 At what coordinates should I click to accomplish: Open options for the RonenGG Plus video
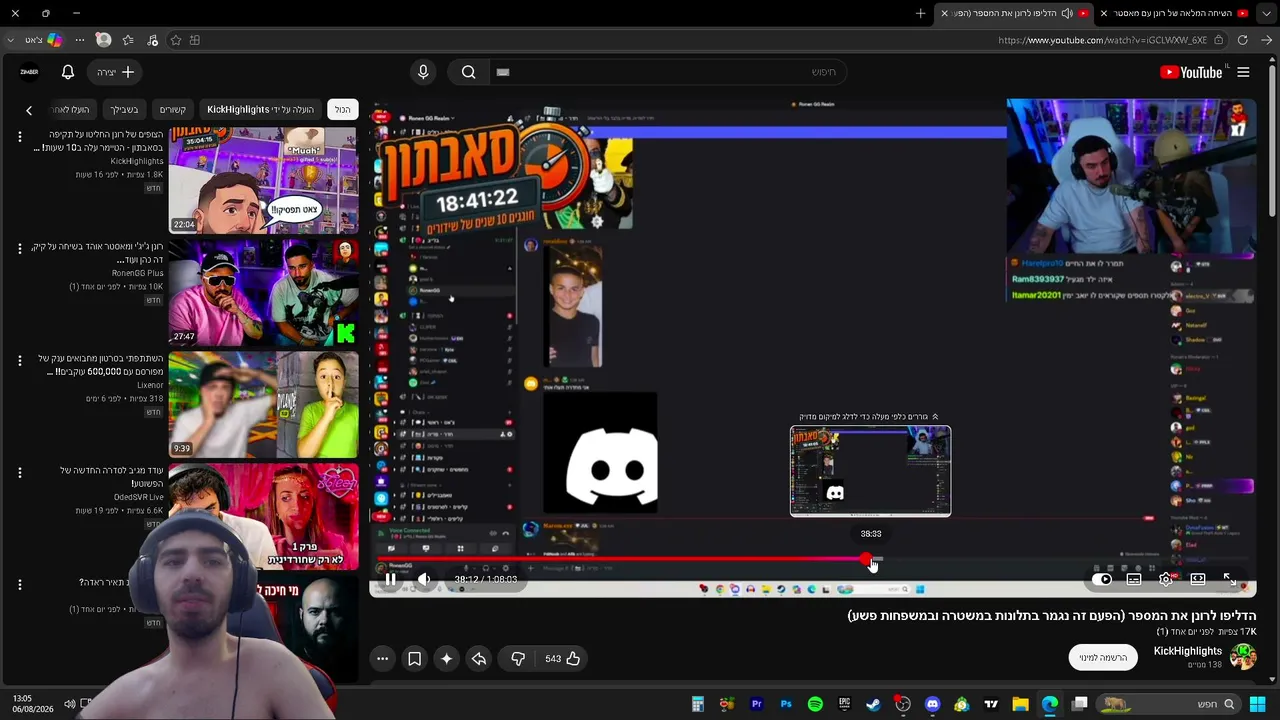(19, 248)
